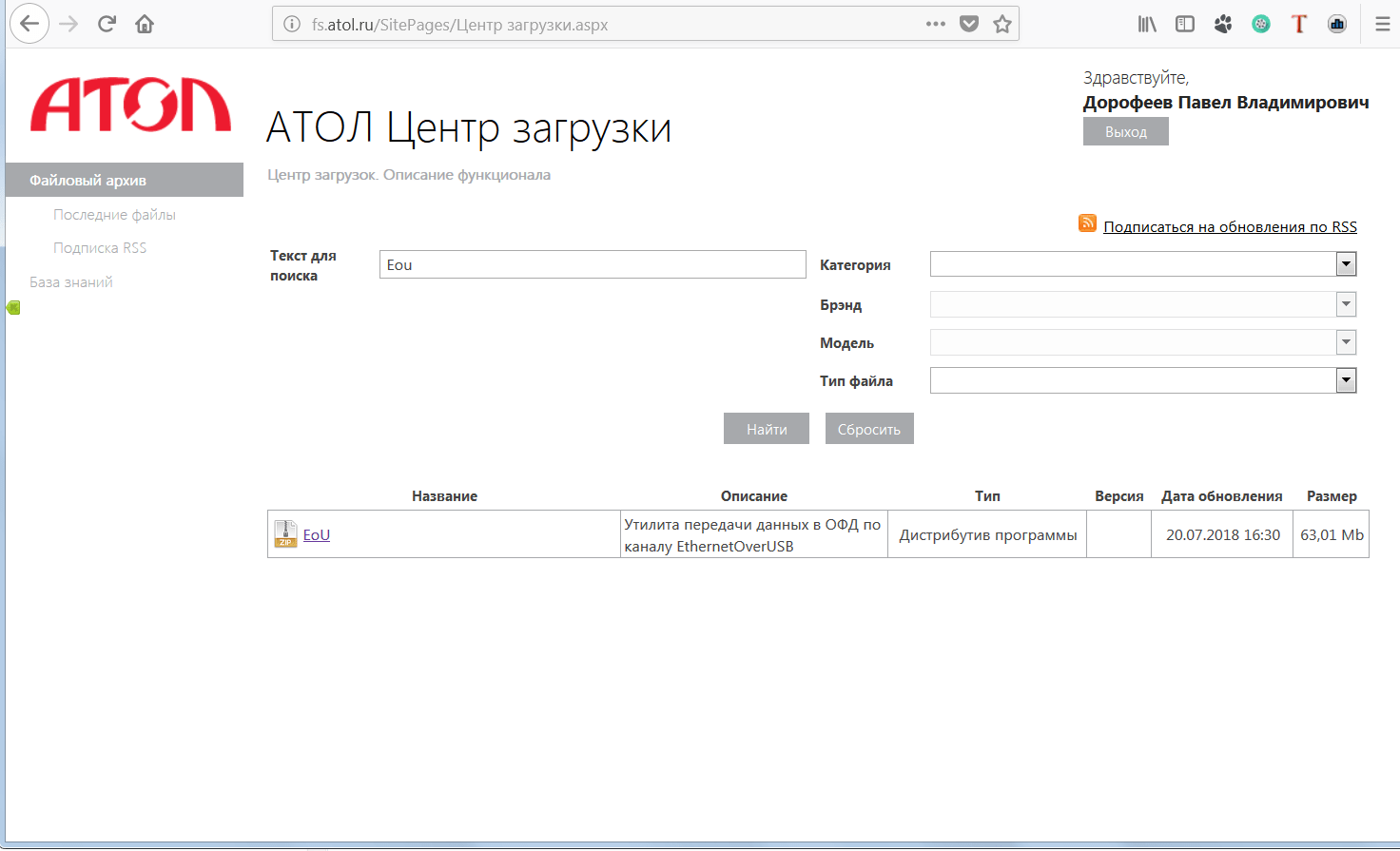Toggle the sidebar view icon in toolbar
The height and width of the screenshot is (851, 1400).
coord(1185,24)
